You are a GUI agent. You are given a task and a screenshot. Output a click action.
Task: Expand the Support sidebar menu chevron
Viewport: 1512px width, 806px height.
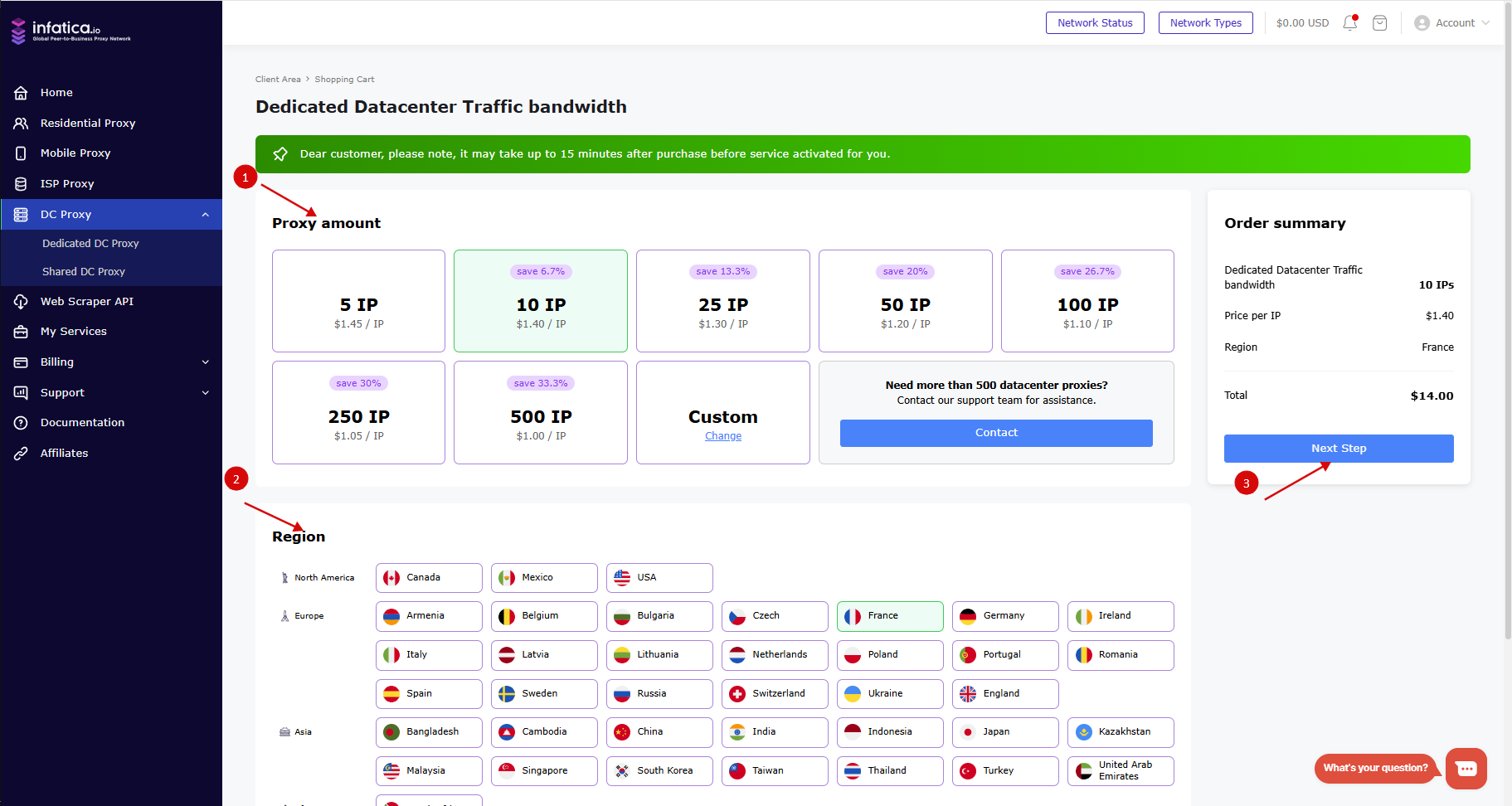tap(206, 393)
